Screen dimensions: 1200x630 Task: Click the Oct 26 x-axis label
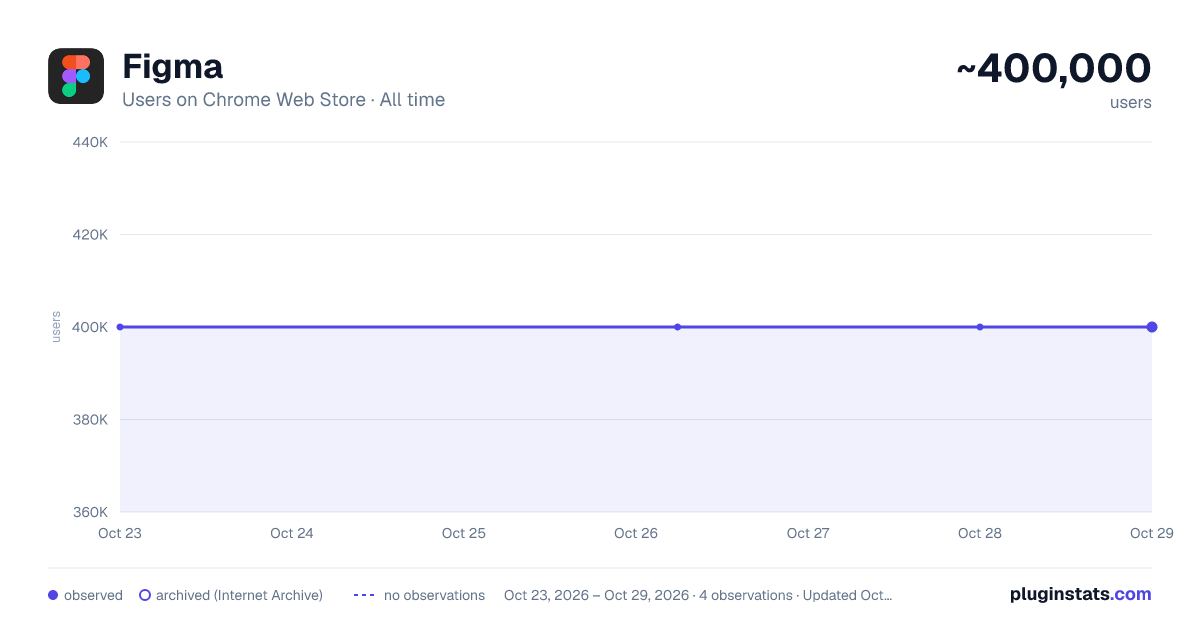click(636, 533)
